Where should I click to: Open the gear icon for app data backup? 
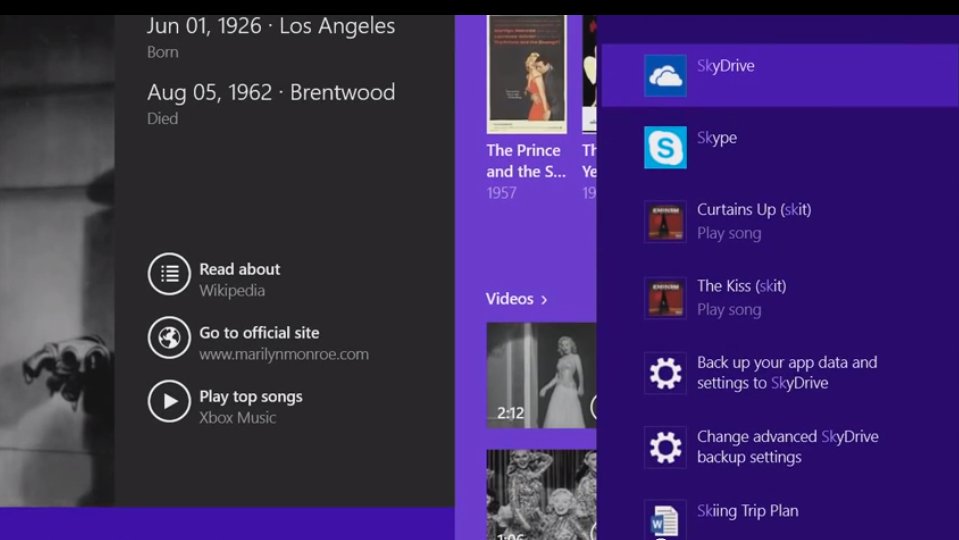pos(665,373)
